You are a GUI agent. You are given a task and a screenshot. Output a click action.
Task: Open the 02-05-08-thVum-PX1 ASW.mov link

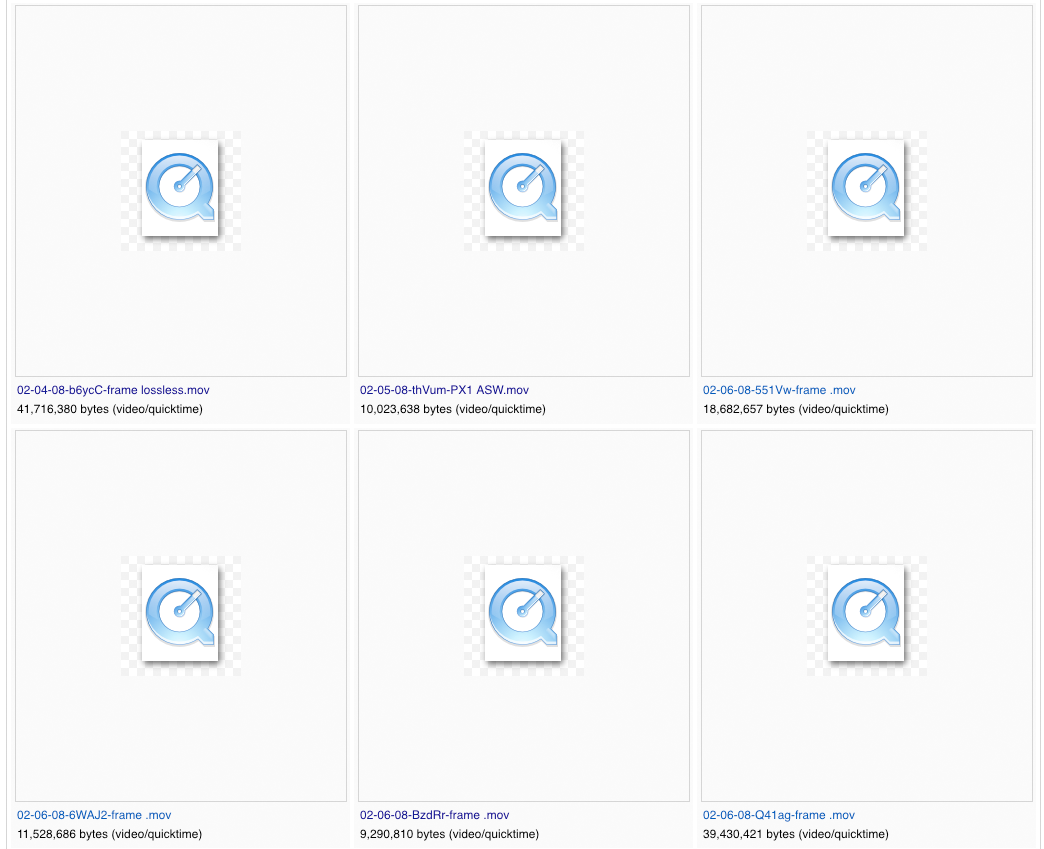443,390
